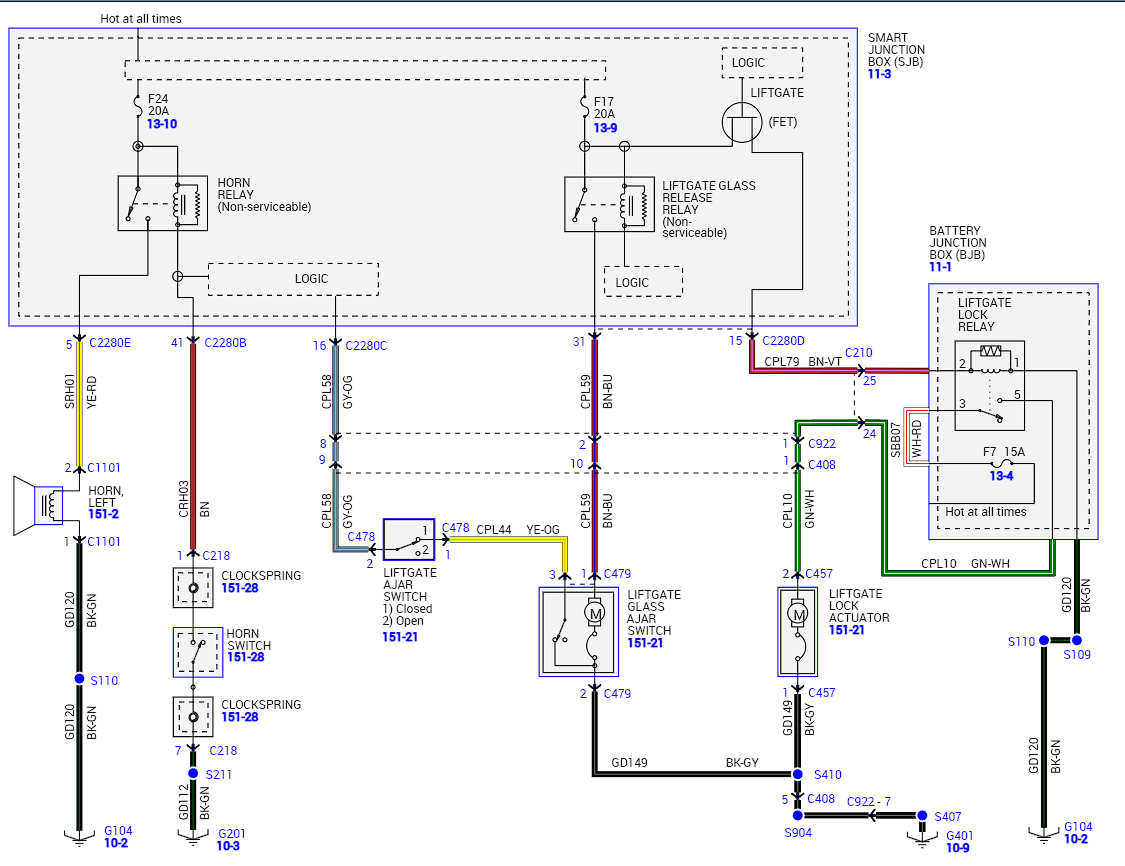Click the Liftgate Glass Ajar Switch component box
The image size is (1125, 866).
(x=578, y=631)
